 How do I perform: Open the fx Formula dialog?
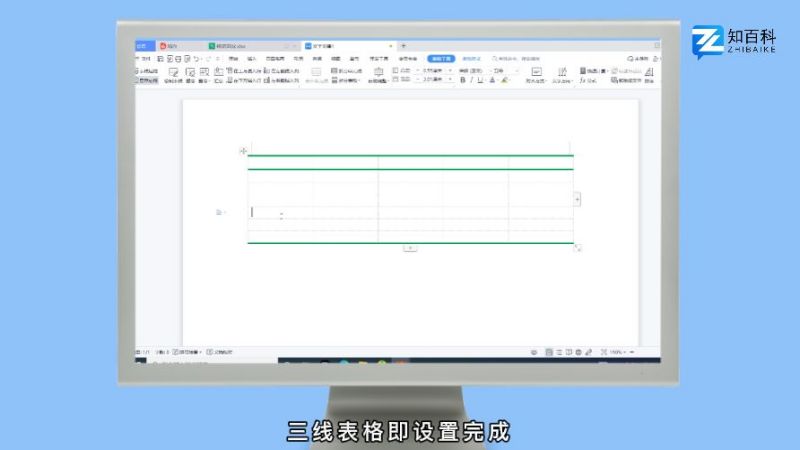(588, 80)
